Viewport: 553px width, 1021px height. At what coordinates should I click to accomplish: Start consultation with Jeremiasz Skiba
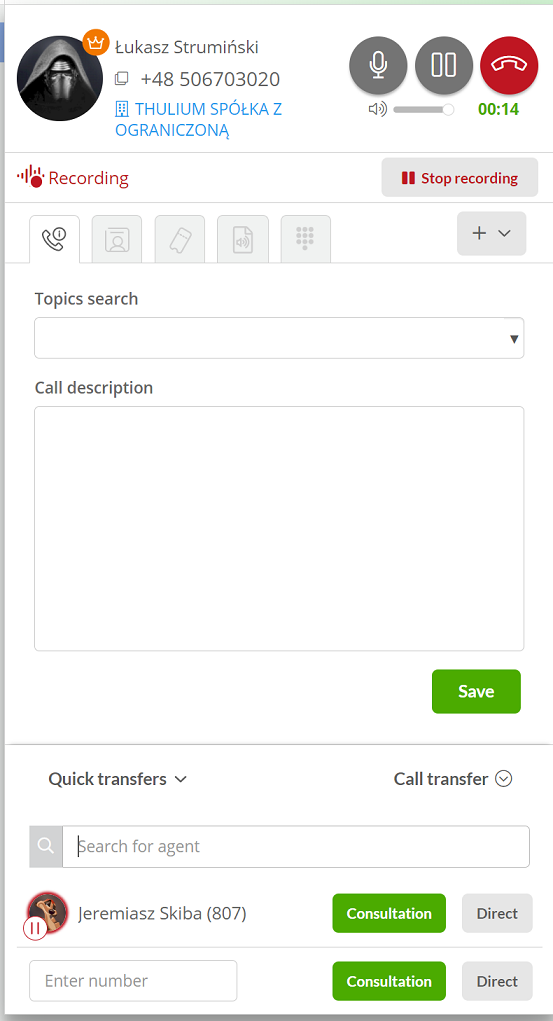(x=389, y=913)
